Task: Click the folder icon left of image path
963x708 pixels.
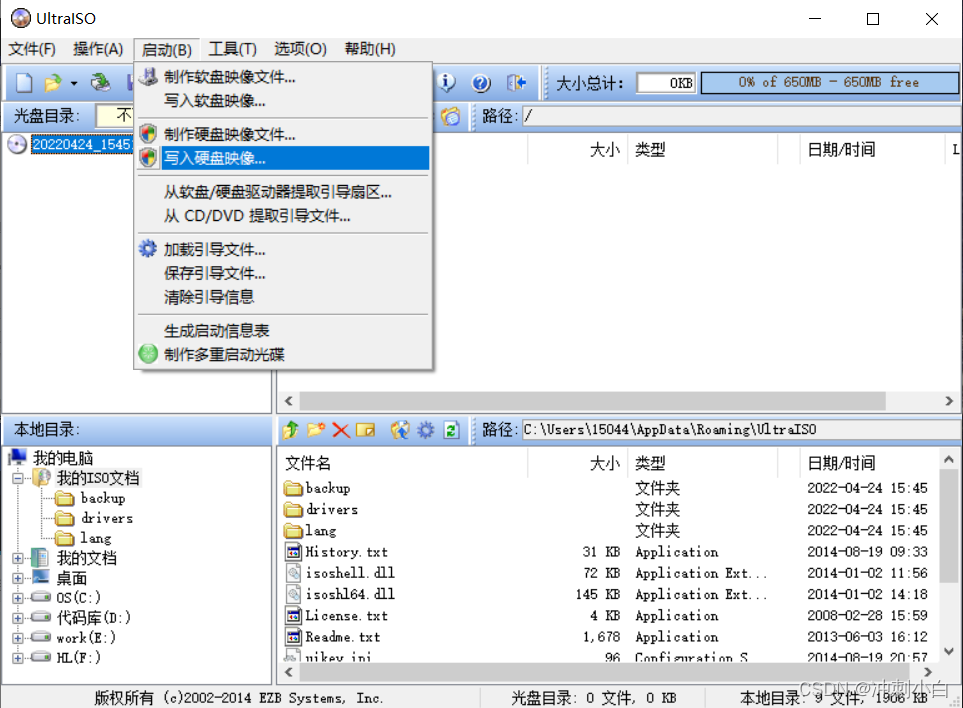Action: (450, 116)
